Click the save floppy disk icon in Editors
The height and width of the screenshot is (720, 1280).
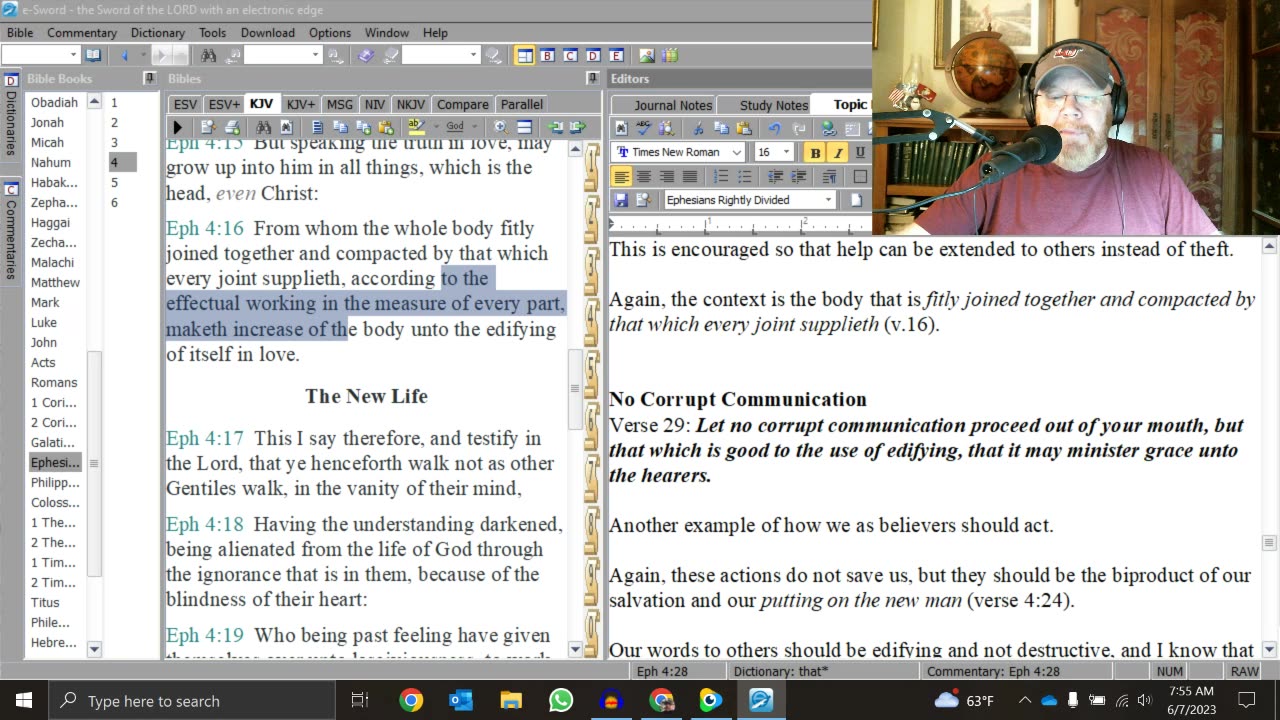coord(621,200)
